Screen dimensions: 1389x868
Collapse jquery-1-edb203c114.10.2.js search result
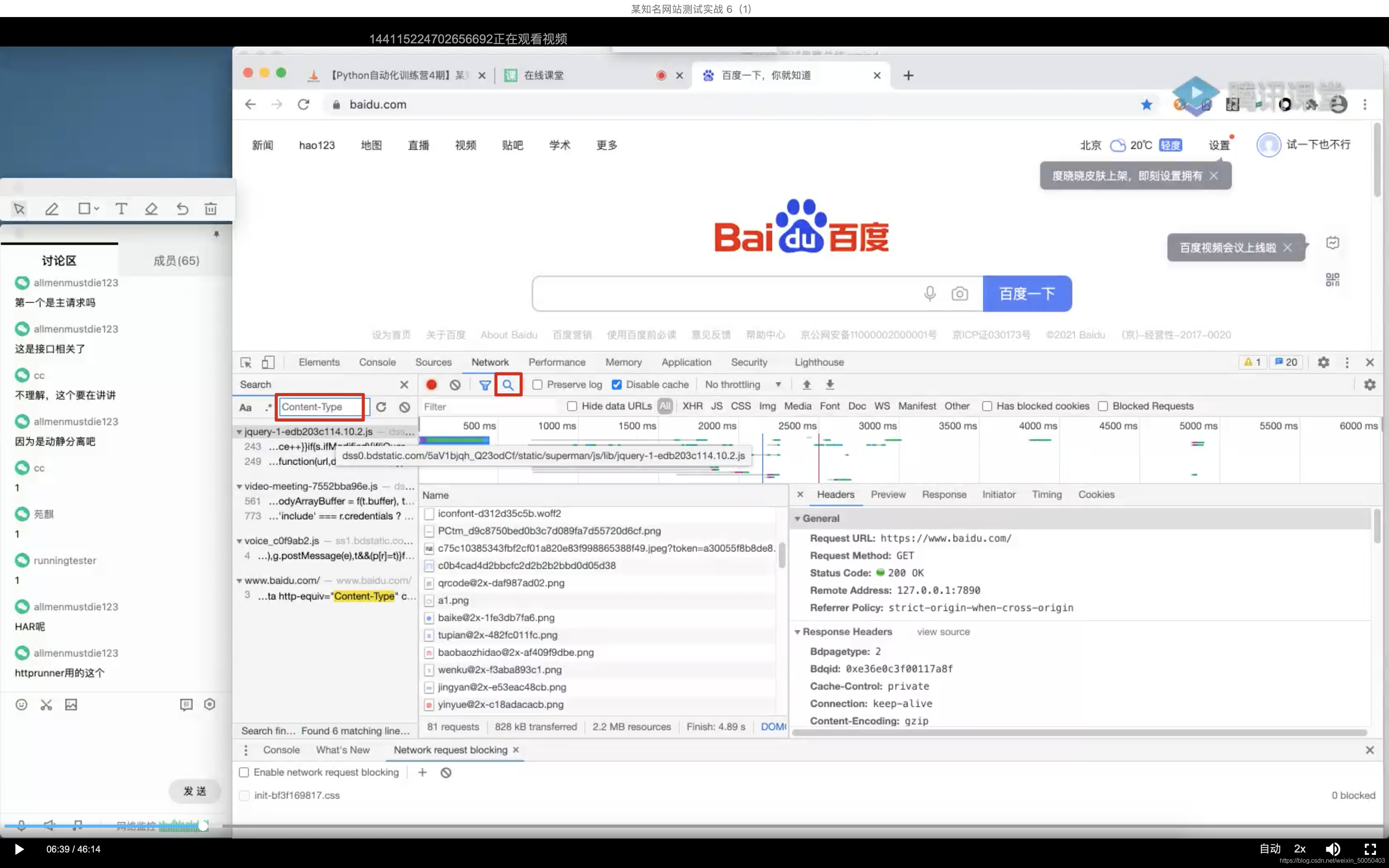pyautogui.click(x=239, y=432)
